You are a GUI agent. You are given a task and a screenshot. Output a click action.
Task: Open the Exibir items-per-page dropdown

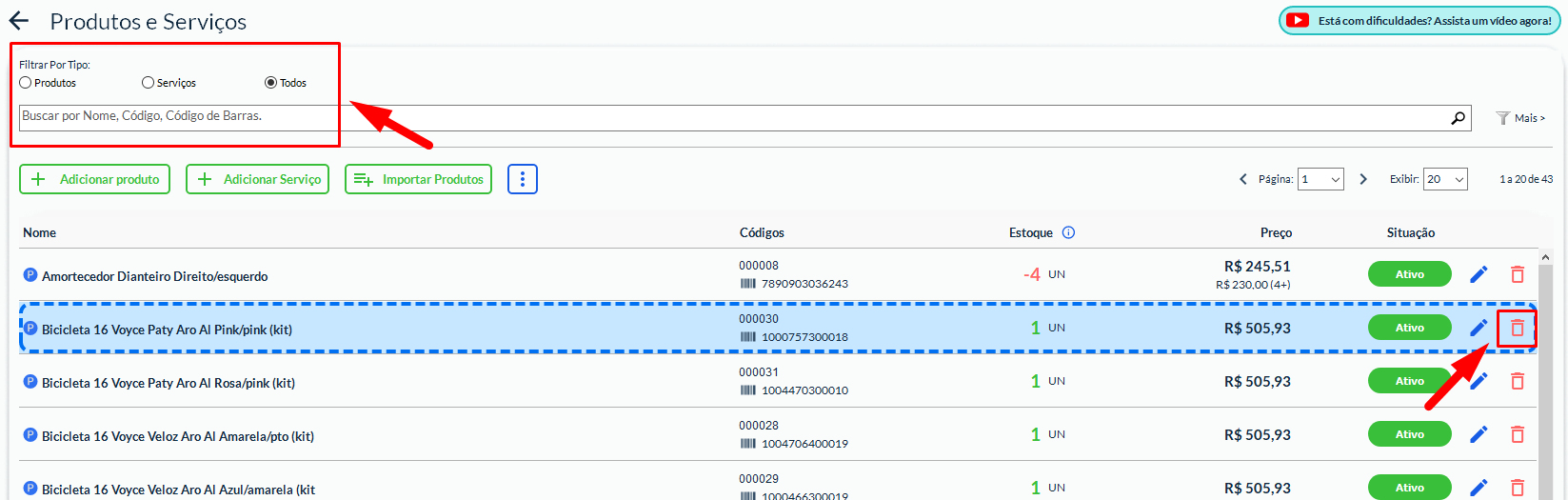pos(1444,179)
